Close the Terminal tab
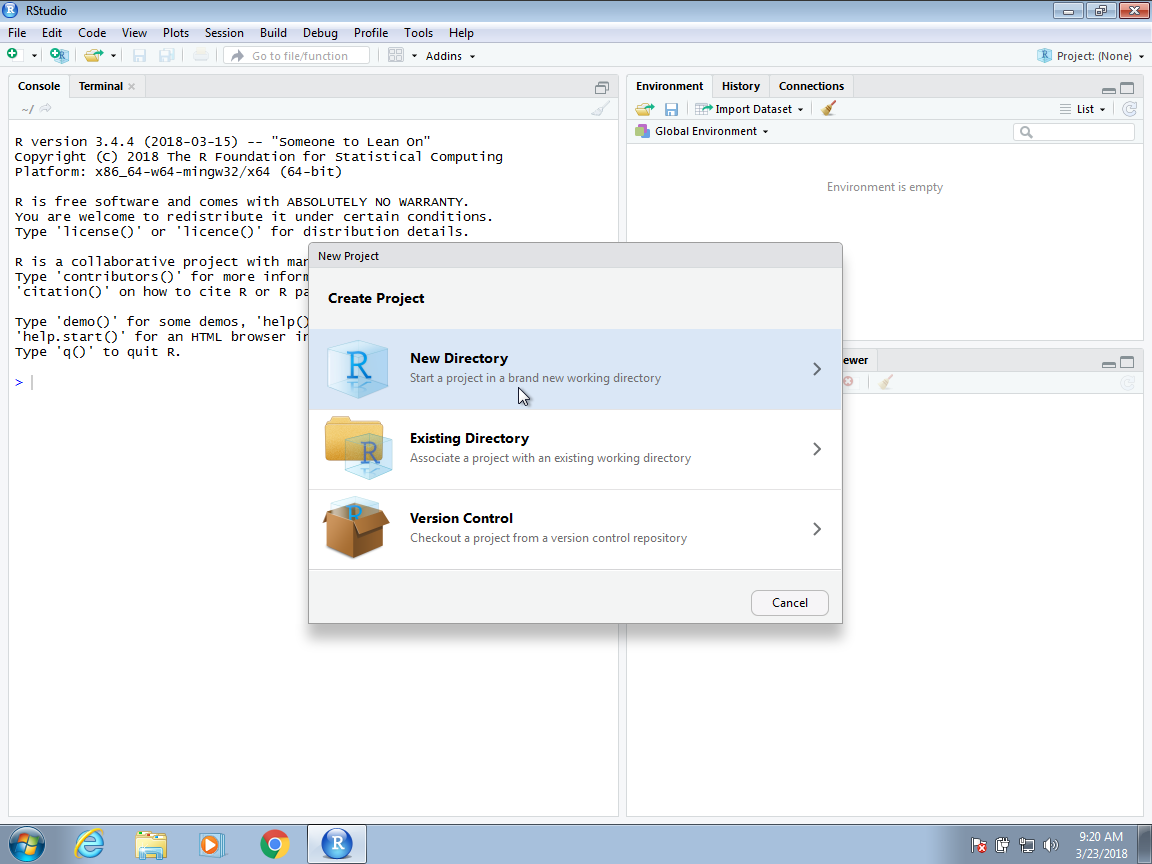 click(x=132, y=87)
